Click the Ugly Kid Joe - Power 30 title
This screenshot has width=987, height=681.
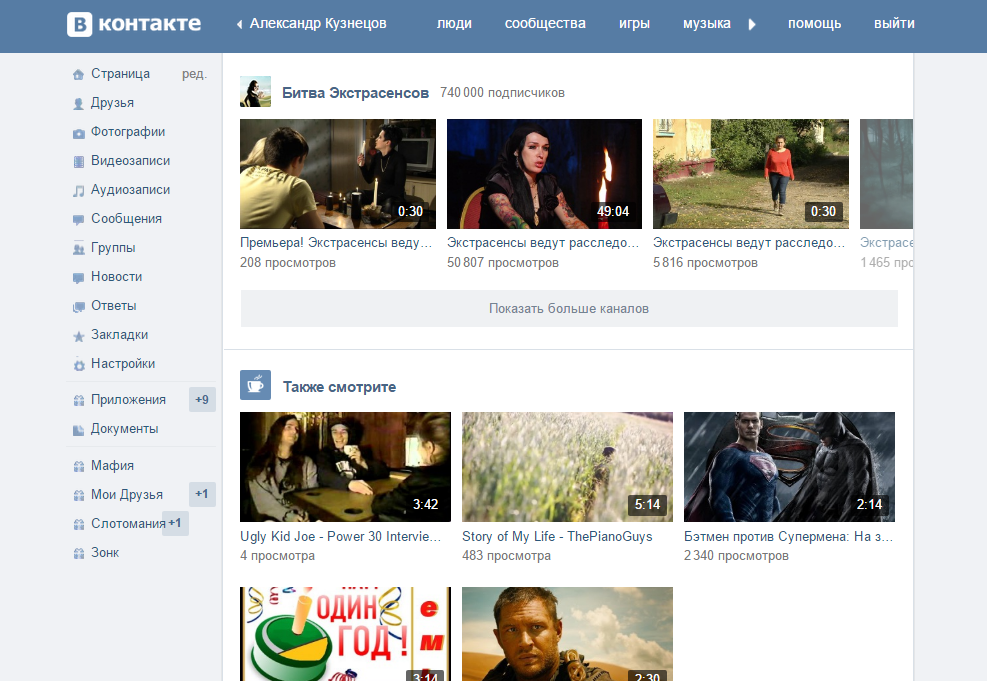[341, 536]
